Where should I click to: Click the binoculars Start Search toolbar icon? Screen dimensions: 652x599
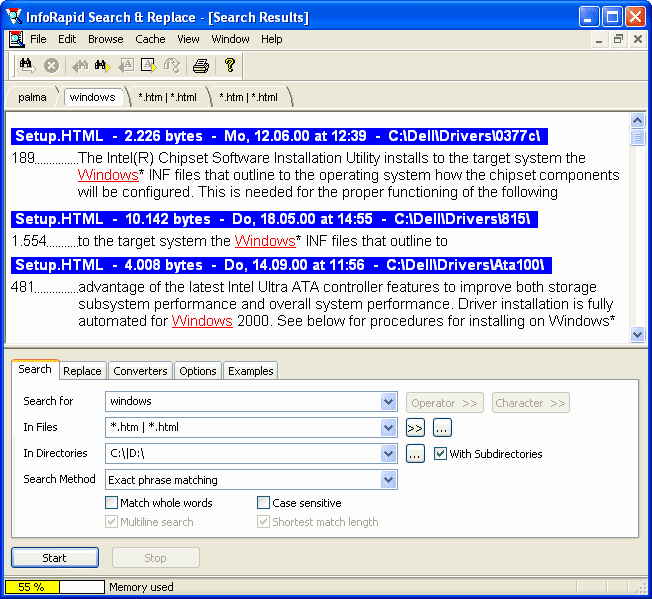(27, 66)
